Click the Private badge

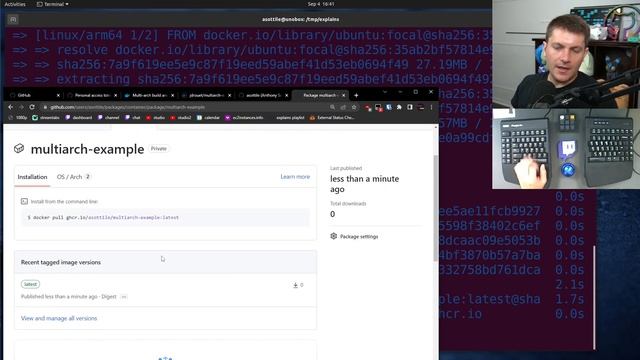click(x=159, y=149)
